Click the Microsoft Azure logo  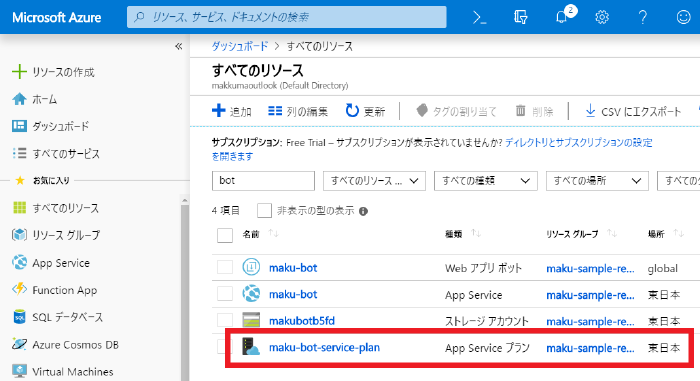(x=57, y=17)
